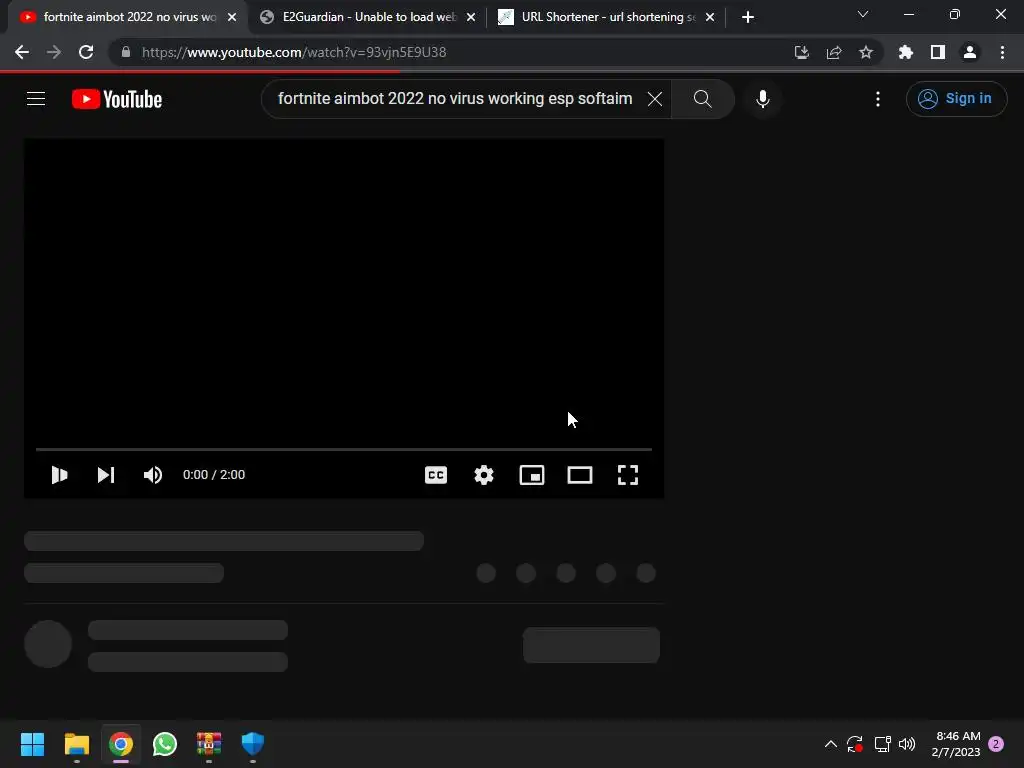
Task: Clear the YouTube search query
Action: [x=654, y=99]
